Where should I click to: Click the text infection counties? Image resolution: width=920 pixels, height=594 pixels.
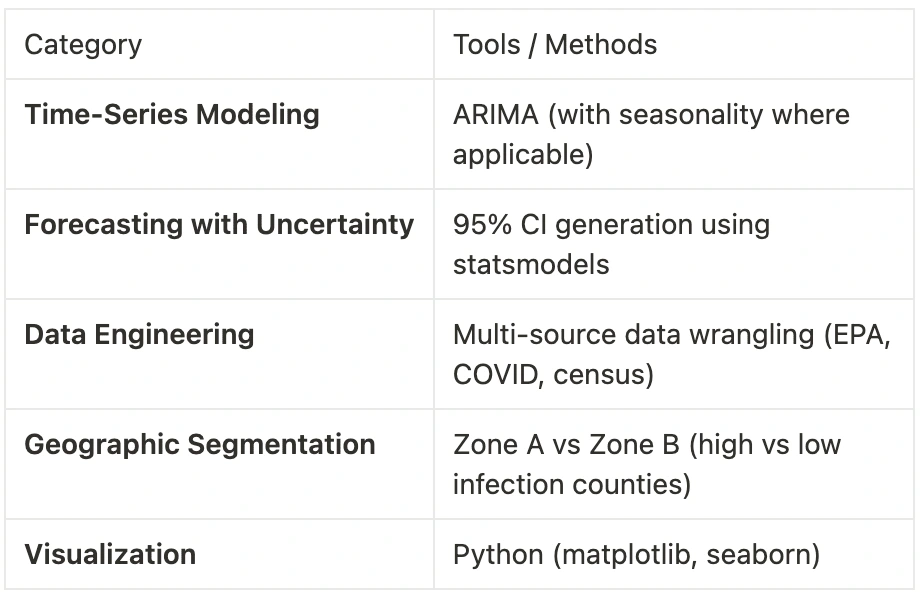coord(570,485)
